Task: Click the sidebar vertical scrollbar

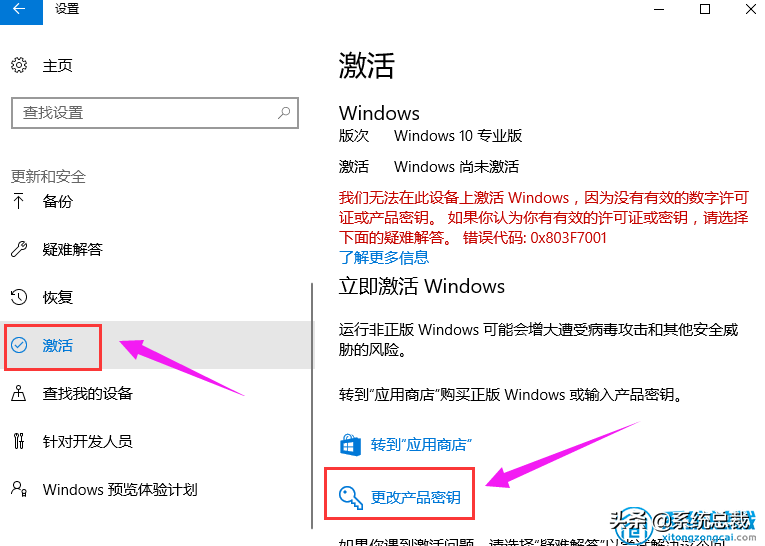Action: click(312, 406)
